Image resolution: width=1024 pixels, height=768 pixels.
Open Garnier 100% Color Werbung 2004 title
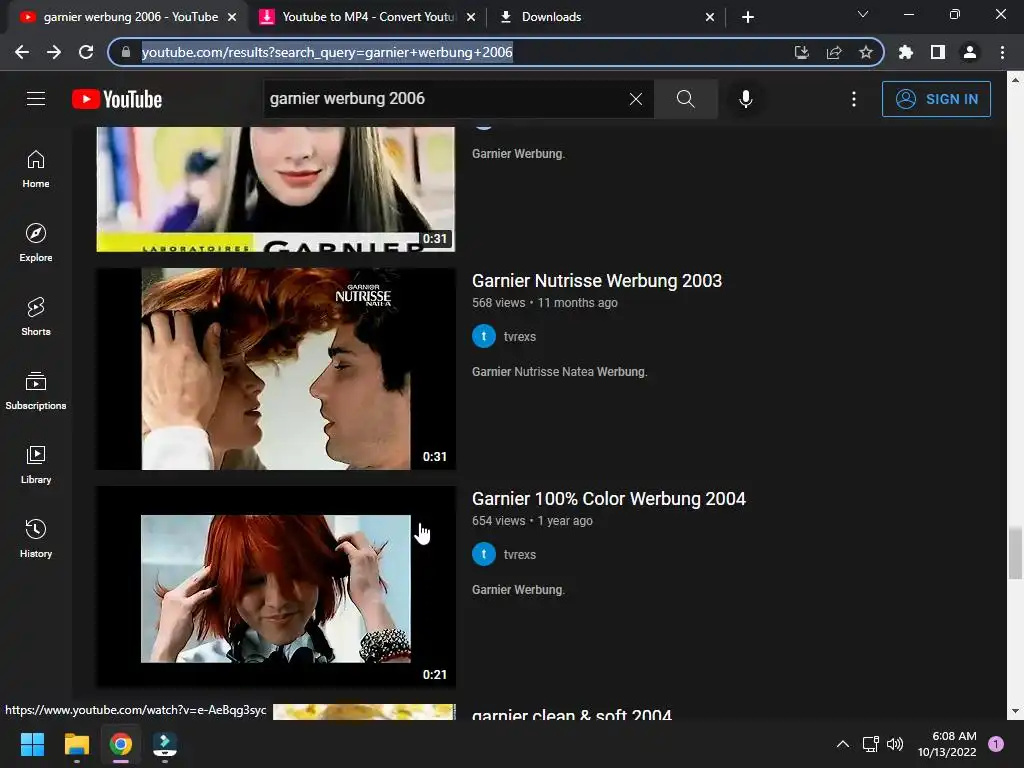(609, 499)
